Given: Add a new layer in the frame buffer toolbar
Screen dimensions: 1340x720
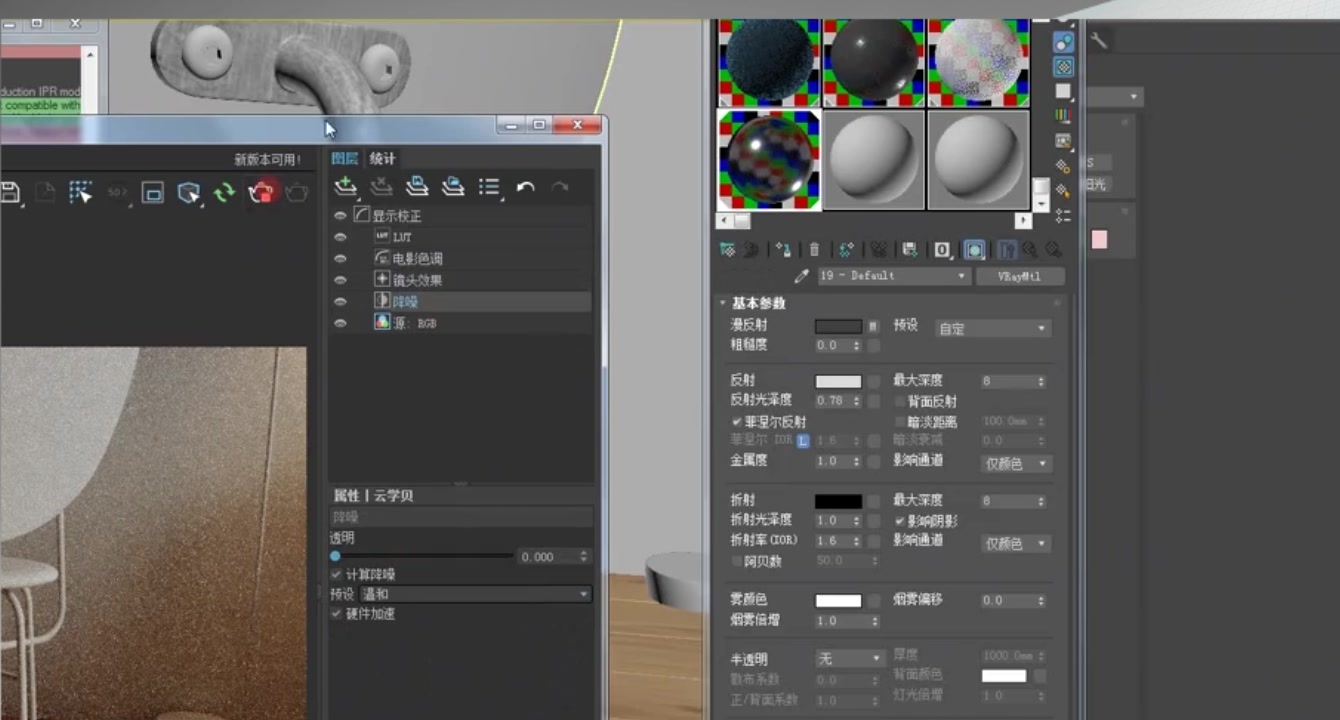Looking at the screenshot, I should tap(346, 188).
